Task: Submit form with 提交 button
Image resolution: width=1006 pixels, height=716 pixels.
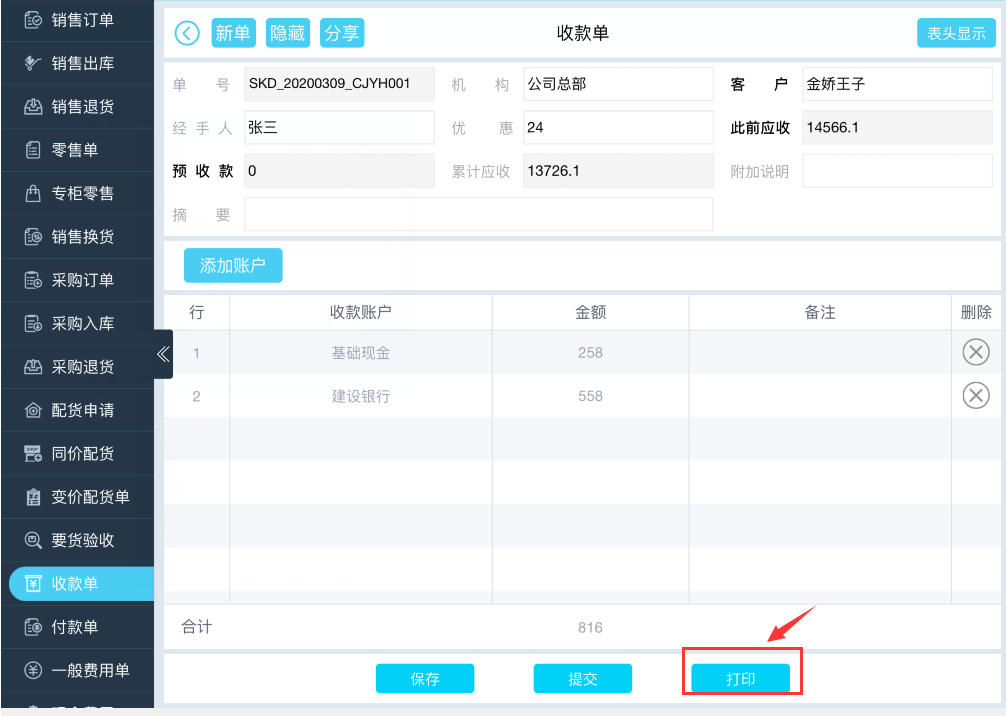Action: pyautogui.click(x=582, y=679)
